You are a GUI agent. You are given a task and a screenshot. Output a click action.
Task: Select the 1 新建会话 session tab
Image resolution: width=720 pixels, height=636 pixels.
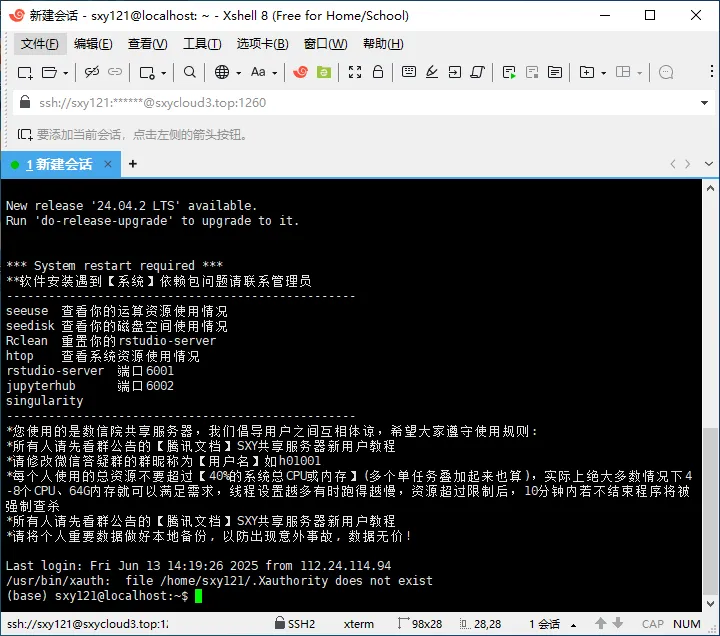pos(58,164)
